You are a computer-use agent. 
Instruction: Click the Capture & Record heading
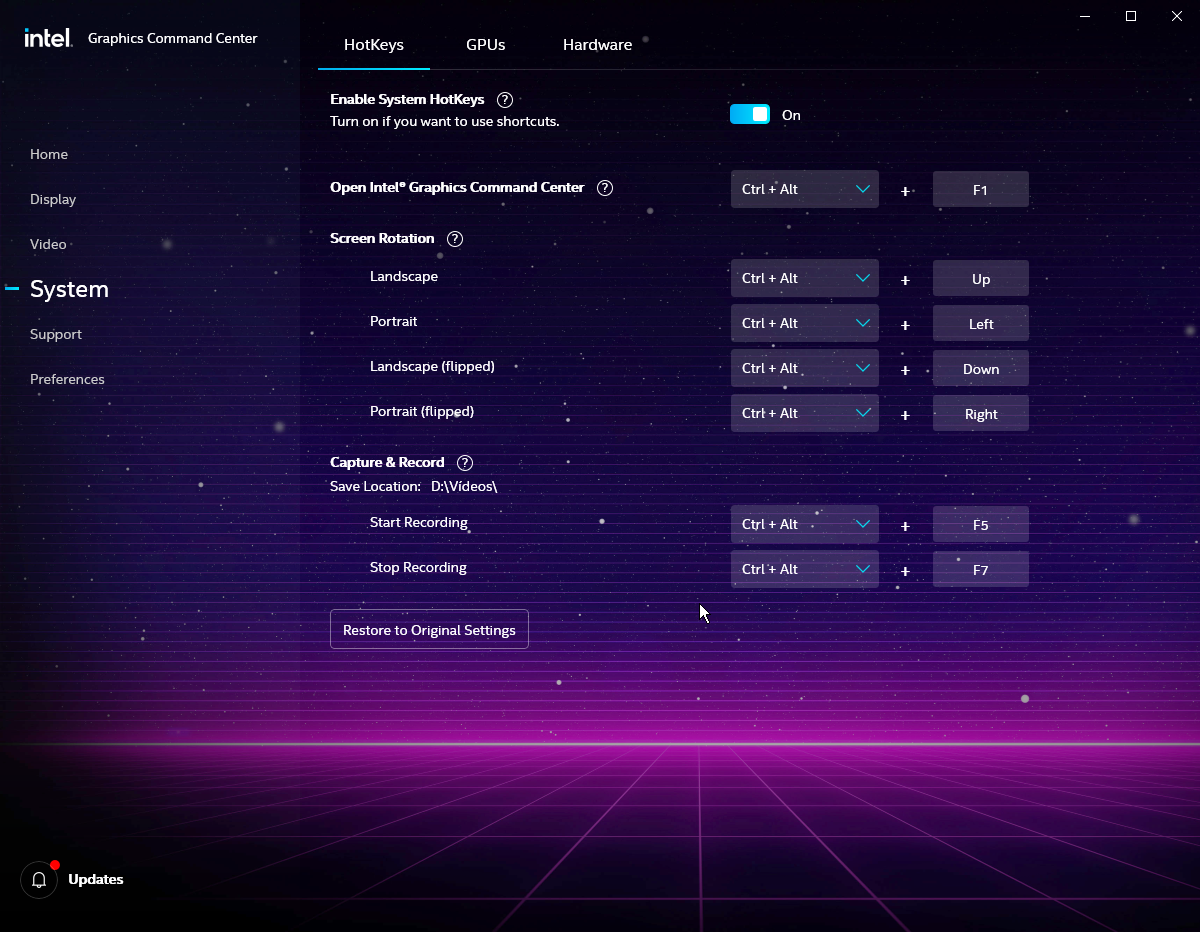point(387,462)
